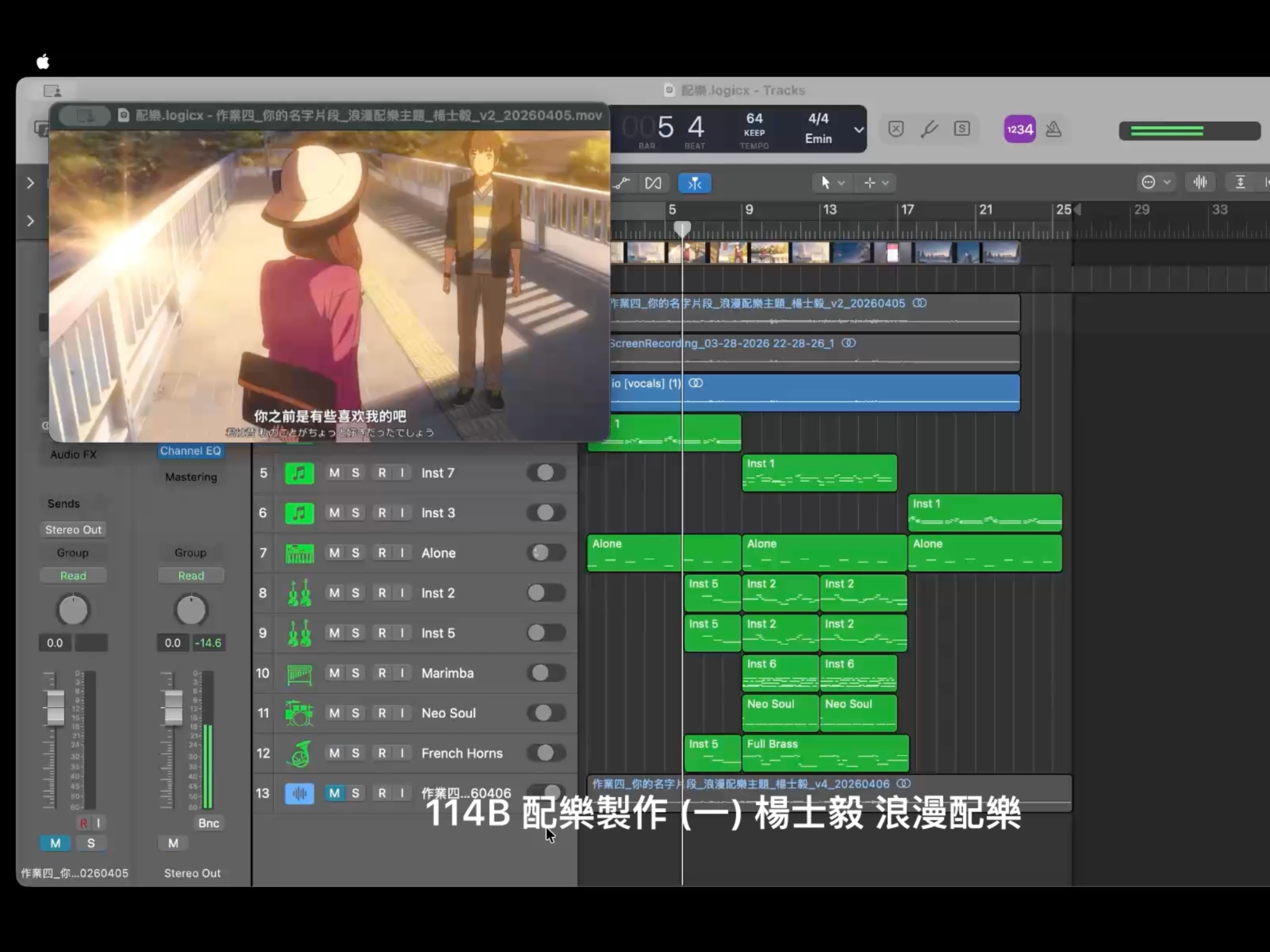The image size is (1270, 952).
Task: Click the Stereo Out output button
Action: pos(73,530)
